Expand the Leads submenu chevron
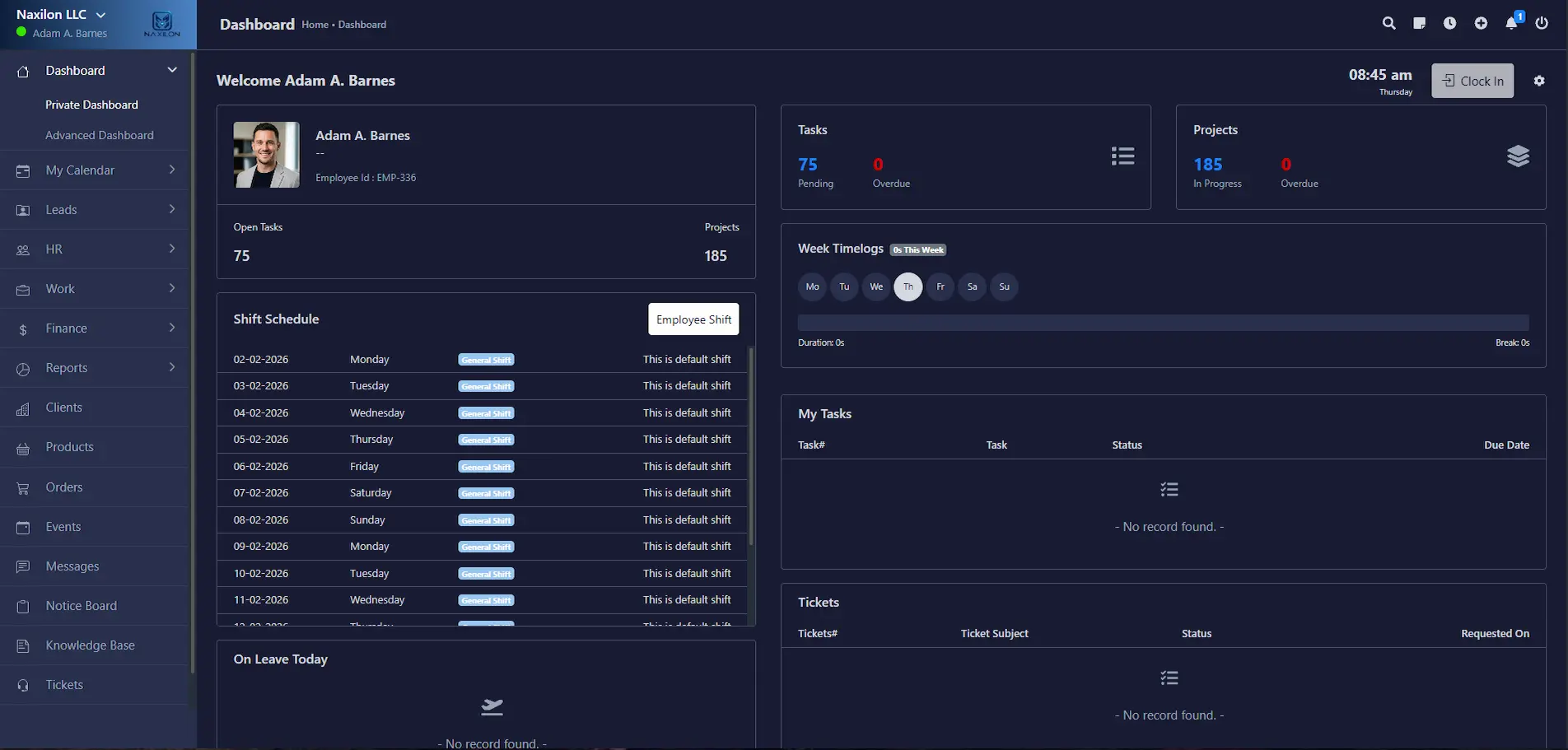This screenshot has height=750, width=1568. 172,209
